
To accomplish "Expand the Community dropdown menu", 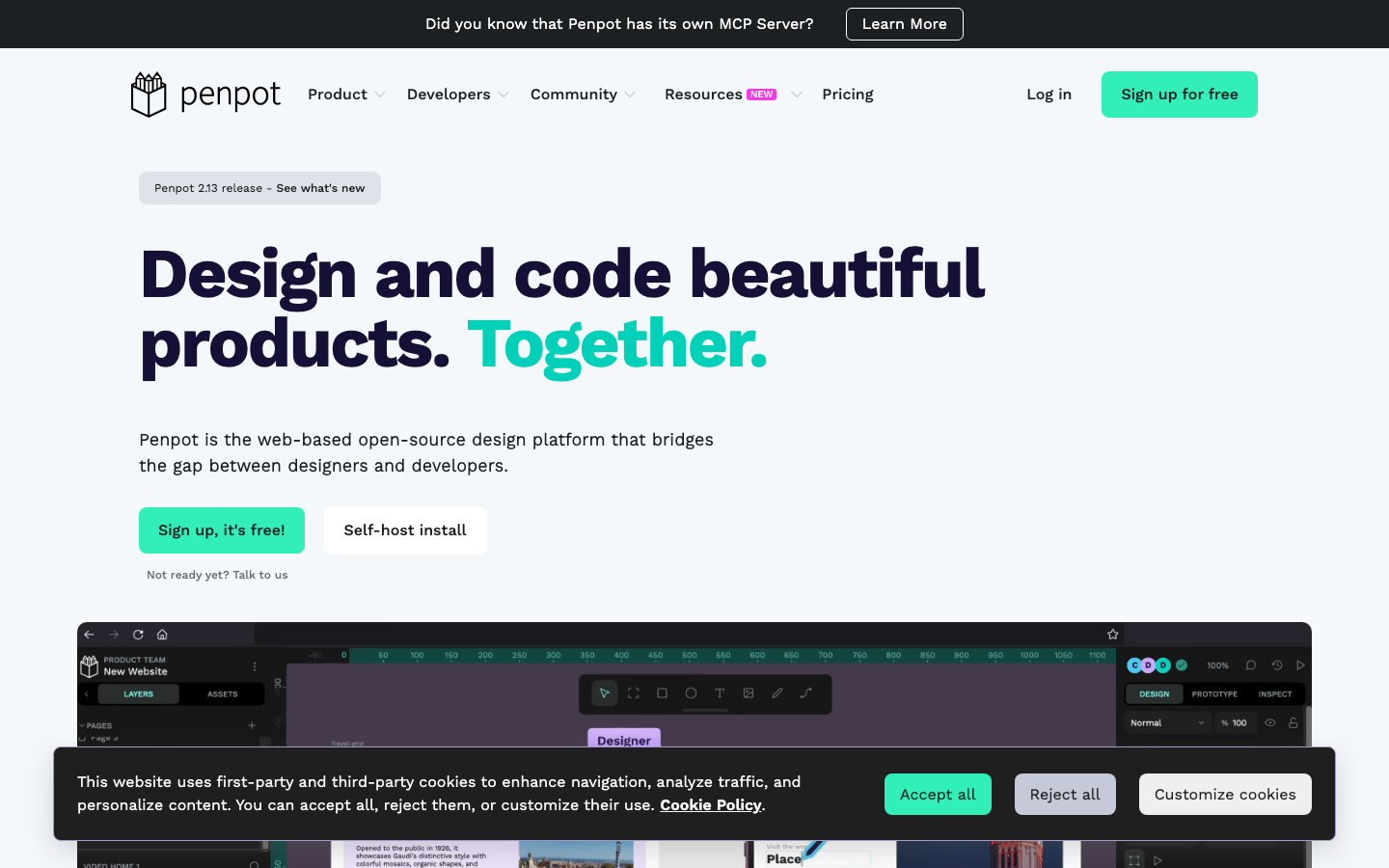I will (x=583, y=95).
